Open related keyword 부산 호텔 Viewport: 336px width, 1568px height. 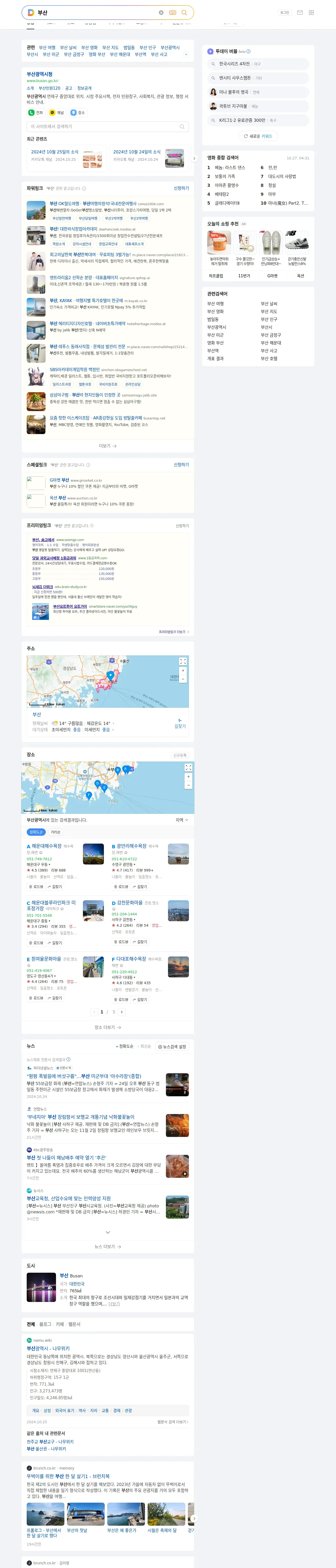tap(269, 359)
